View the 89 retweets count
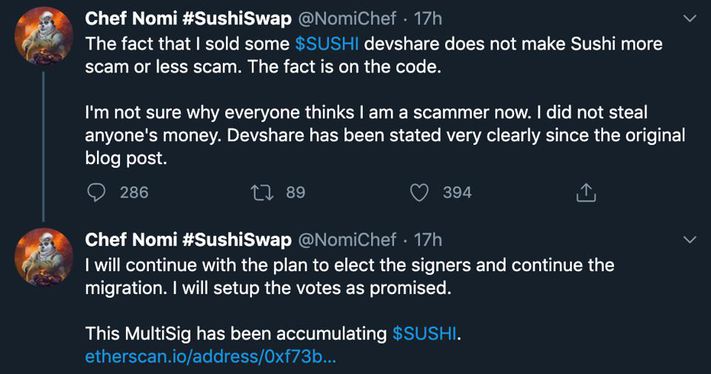The width and height of the screenshot is (711, 374). pos(296,193)
